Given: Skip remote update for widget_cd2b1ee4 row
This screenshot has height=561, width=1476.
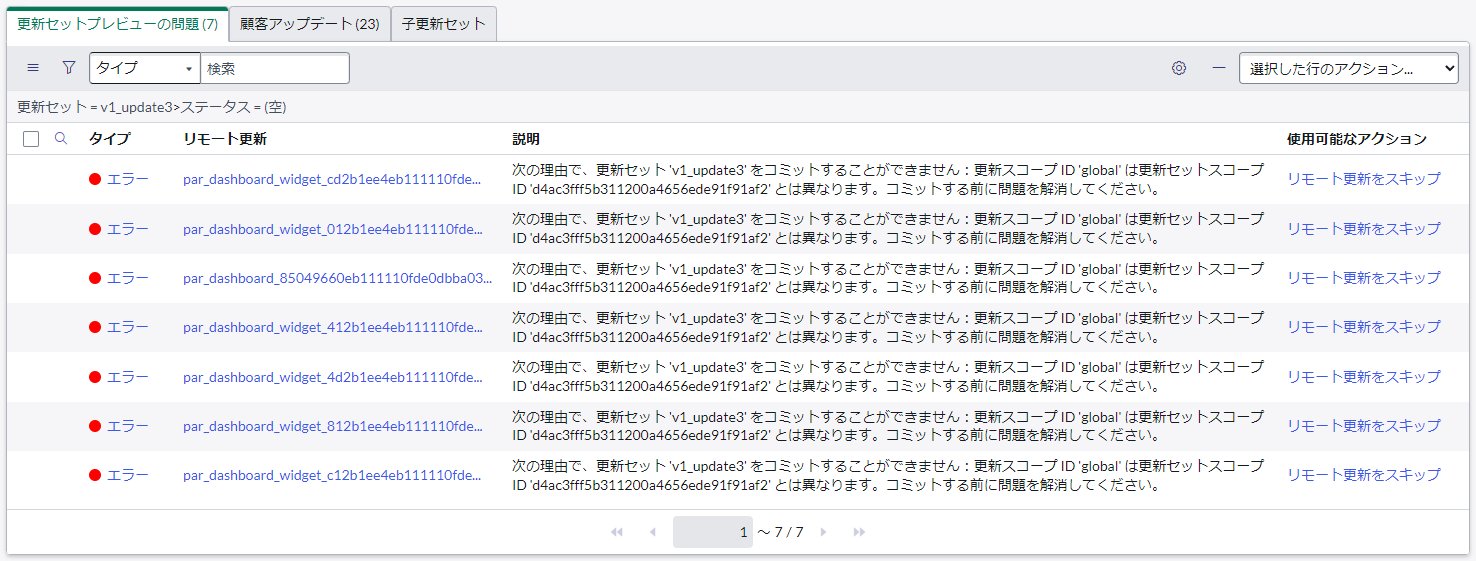Looking at the screenshot, I should pos(1364,179).
